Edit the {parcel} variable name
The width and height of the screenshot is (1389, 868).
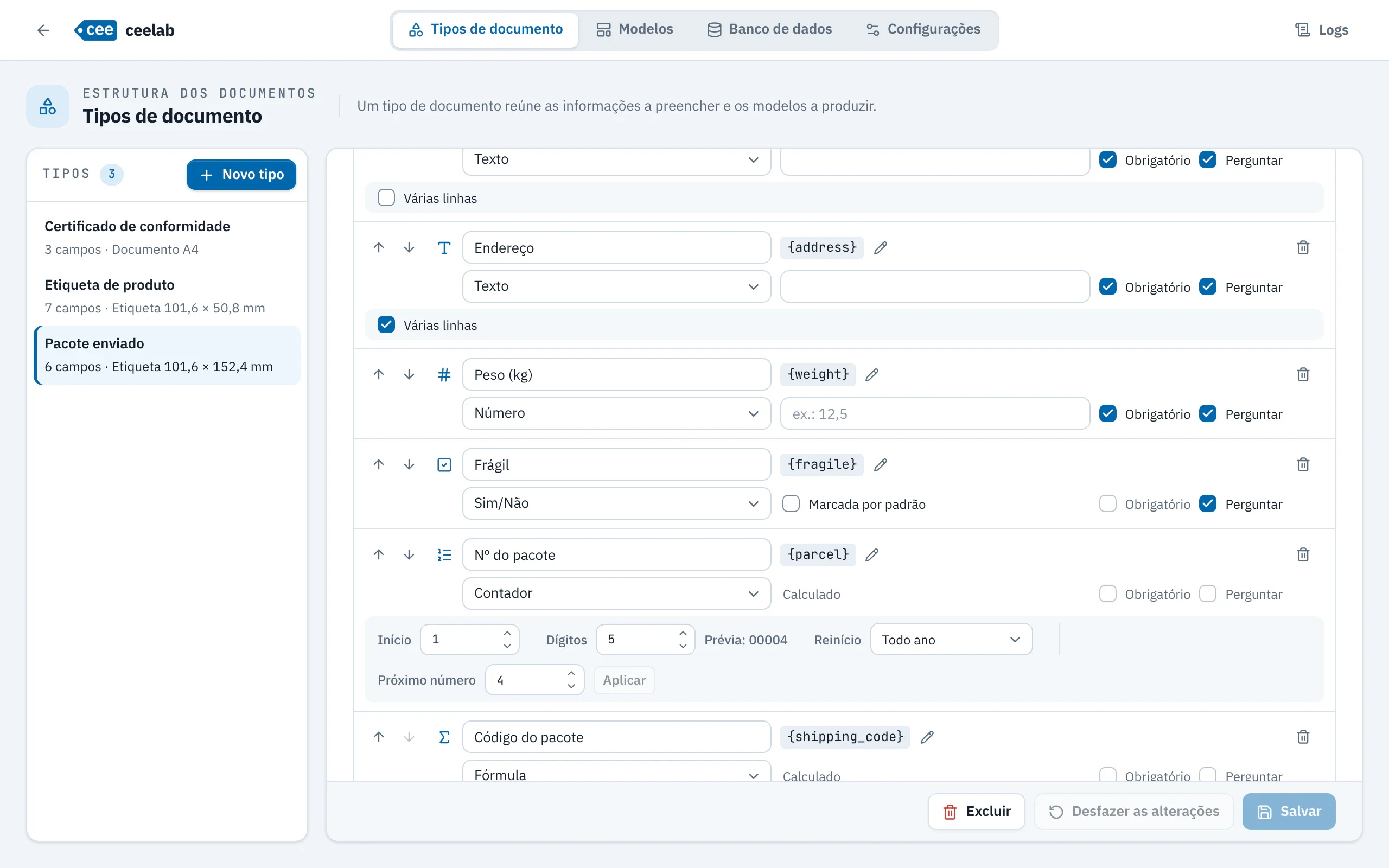[872, 554]
